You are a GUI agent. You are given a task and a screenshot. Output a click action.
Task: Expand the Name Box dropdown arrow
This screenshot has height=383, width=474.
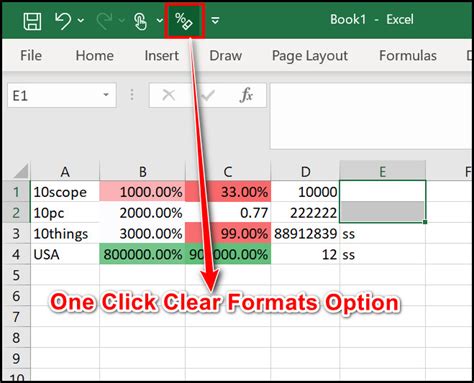[106, 95]
